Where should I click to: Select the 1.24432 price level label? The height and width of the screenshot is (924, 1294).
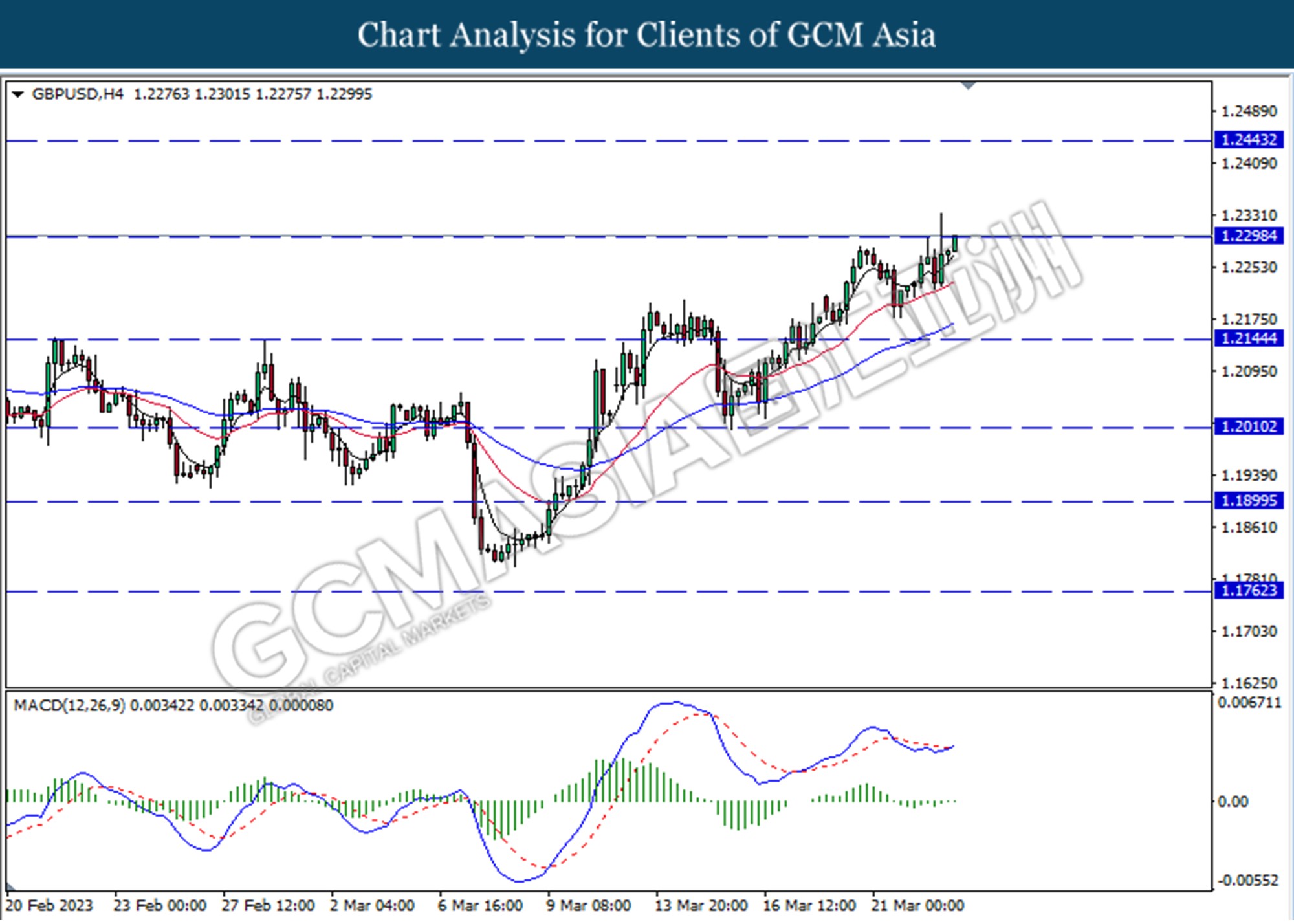1249,140
